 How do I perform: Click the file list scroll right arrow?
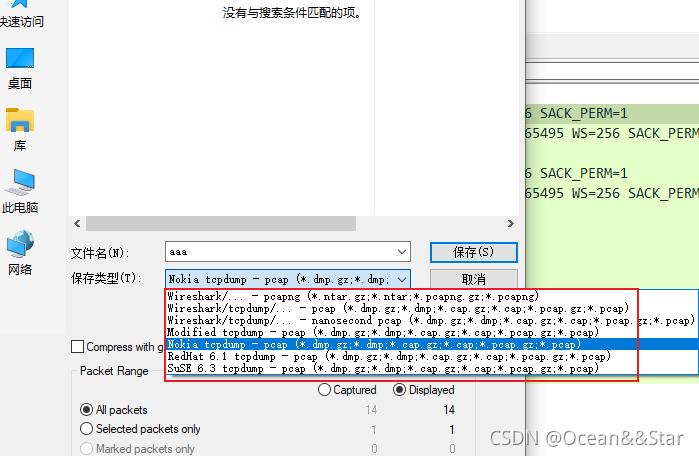click(511, 223)
